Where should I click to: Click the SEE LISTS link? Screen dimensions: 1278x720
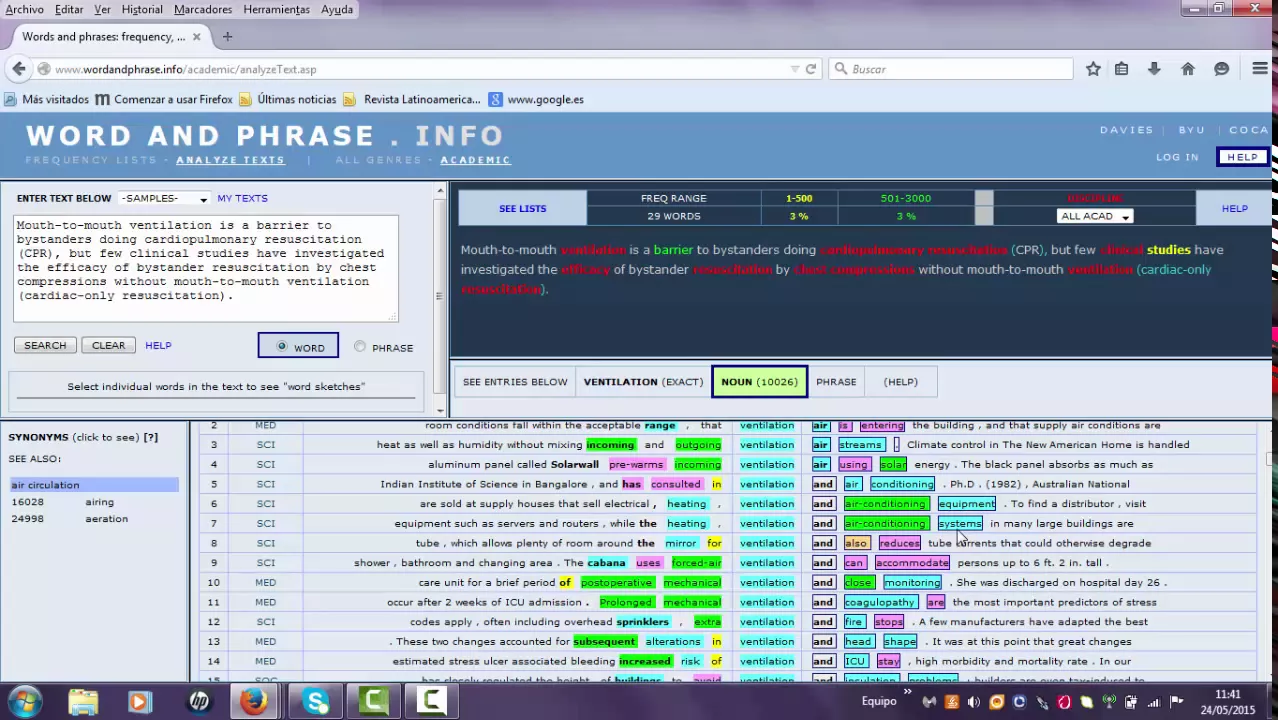[x=522, y=208]
